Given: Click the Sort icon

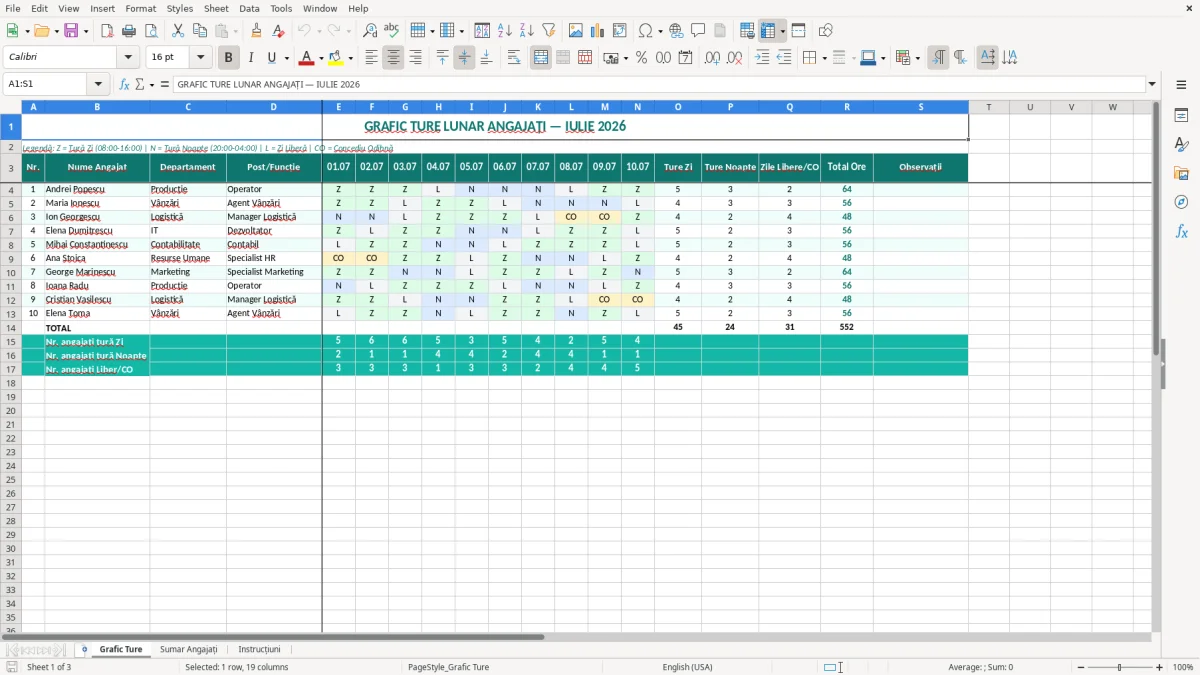Looking at the screenshot, I should coord(482,31).
